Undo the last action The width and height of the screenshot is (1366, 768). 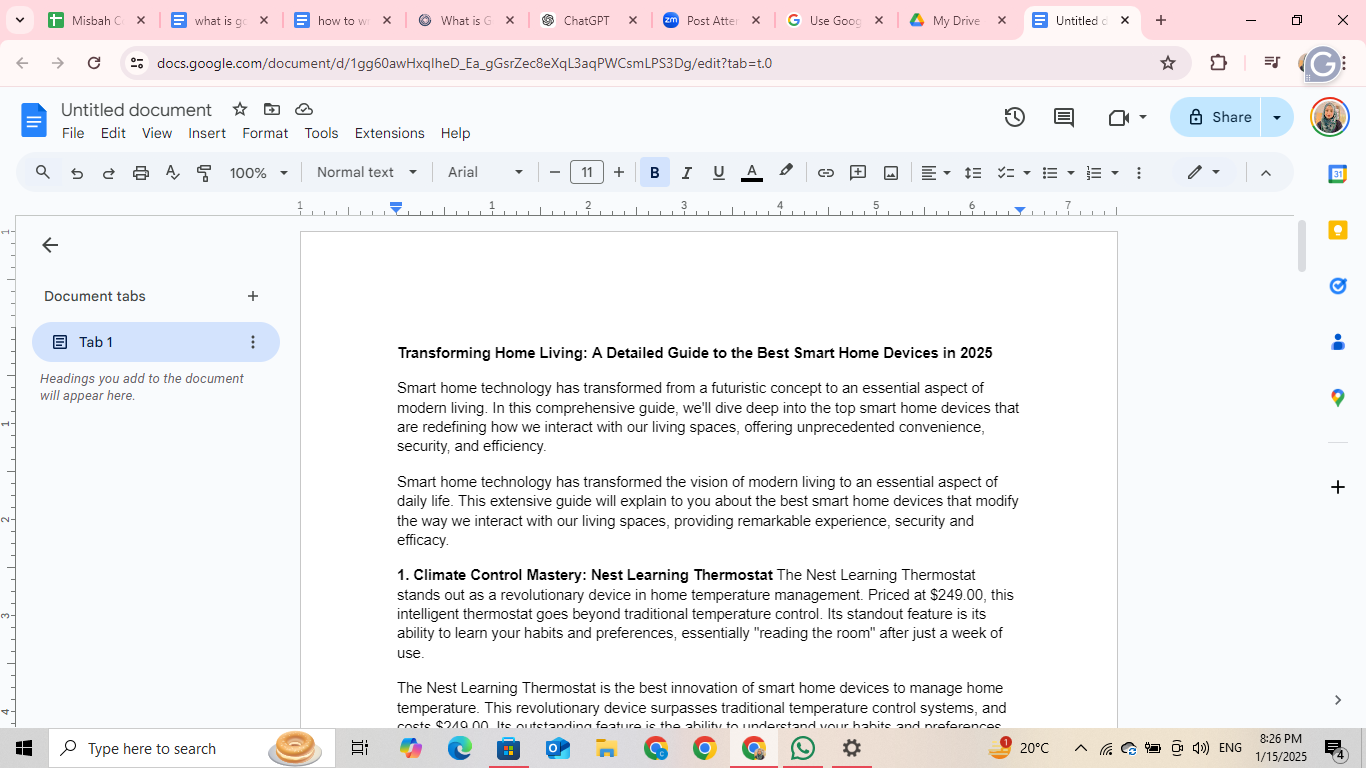(x=77, y=173)
